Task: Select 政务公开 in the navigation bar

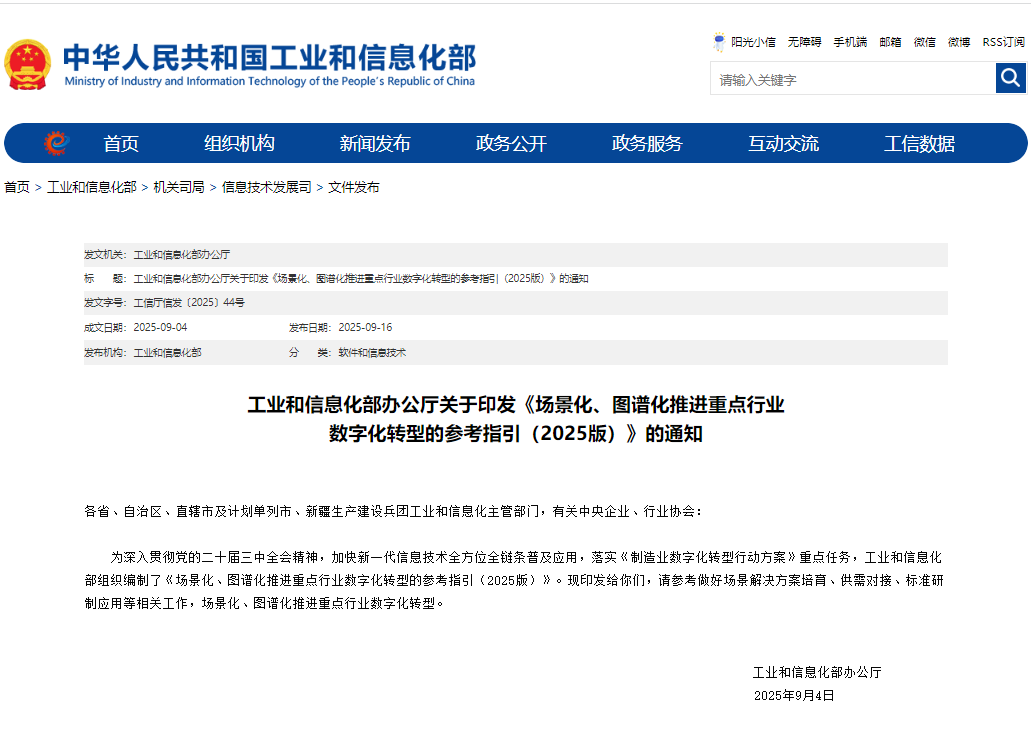Action: click(x=511, y=144)
